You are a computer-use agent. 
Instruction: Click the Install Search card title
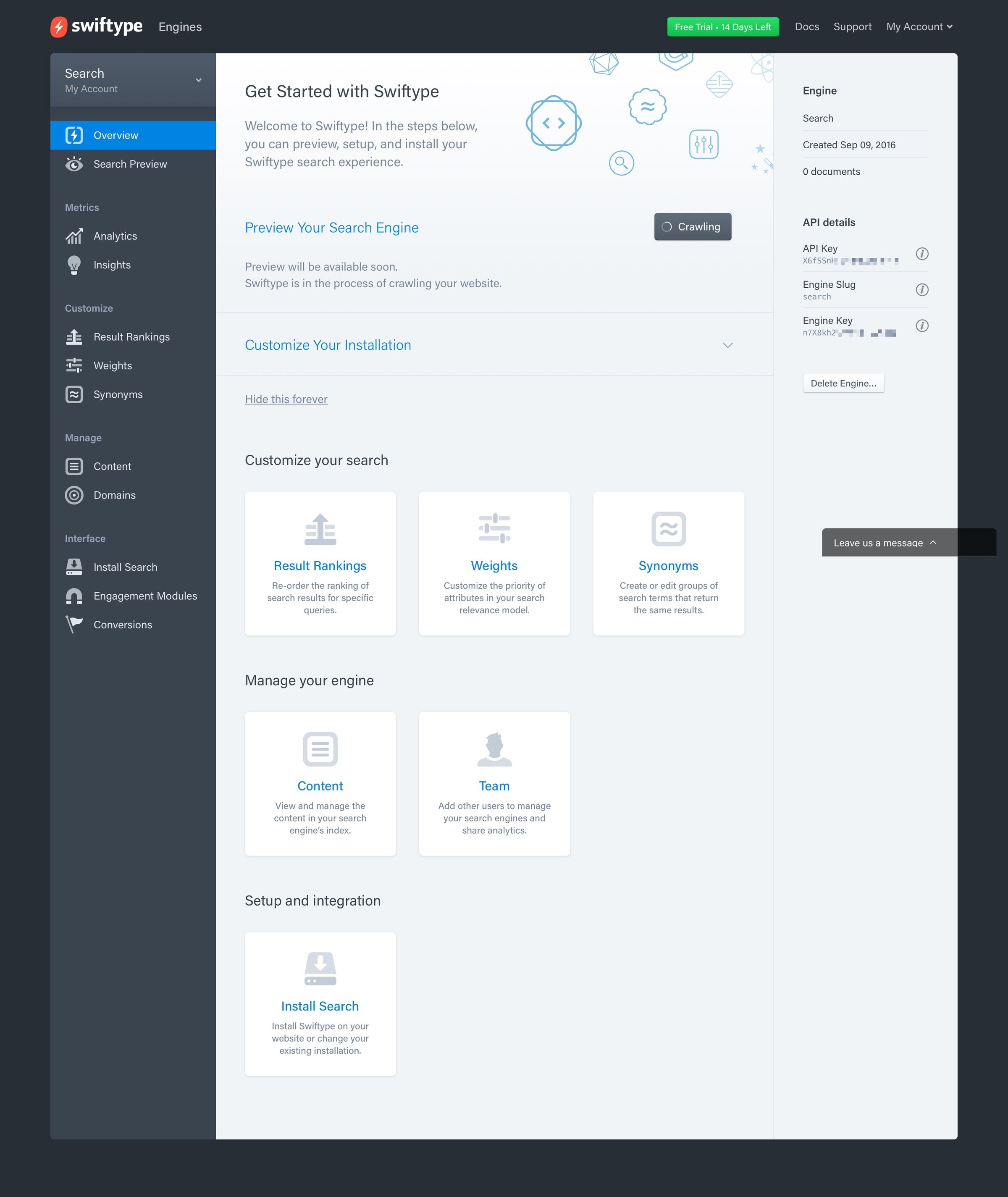(x=320, y=1006)
